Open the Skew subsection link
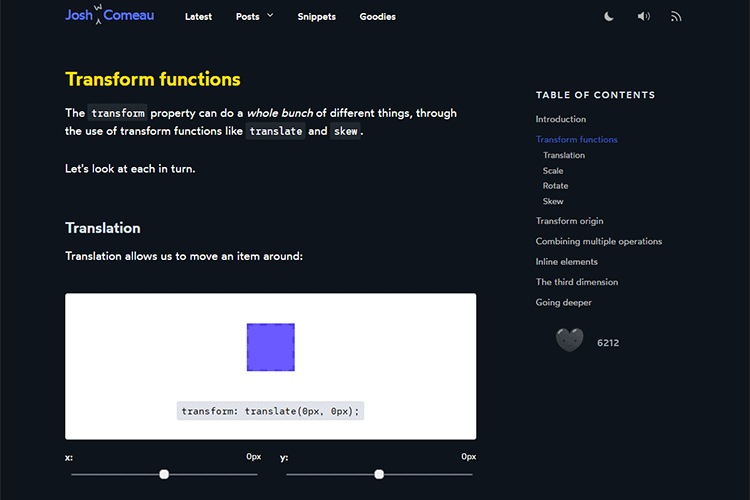Screen dimensions: 750x500 pyautogui.click(x=553, y=202)
